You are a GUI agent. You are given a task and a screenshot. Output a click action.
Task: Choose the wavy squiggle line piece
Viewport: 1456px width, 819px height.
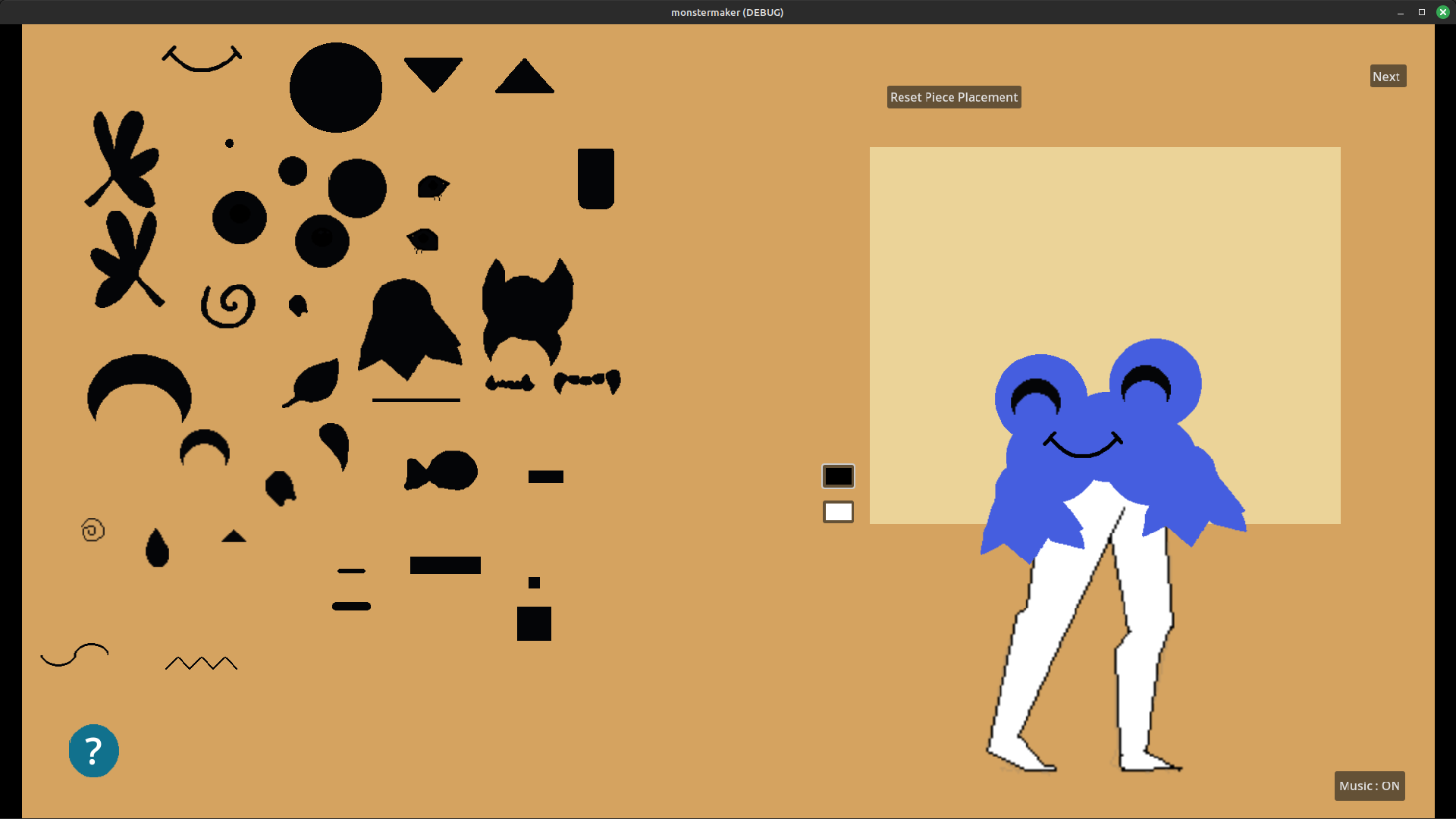click(74, 654)
